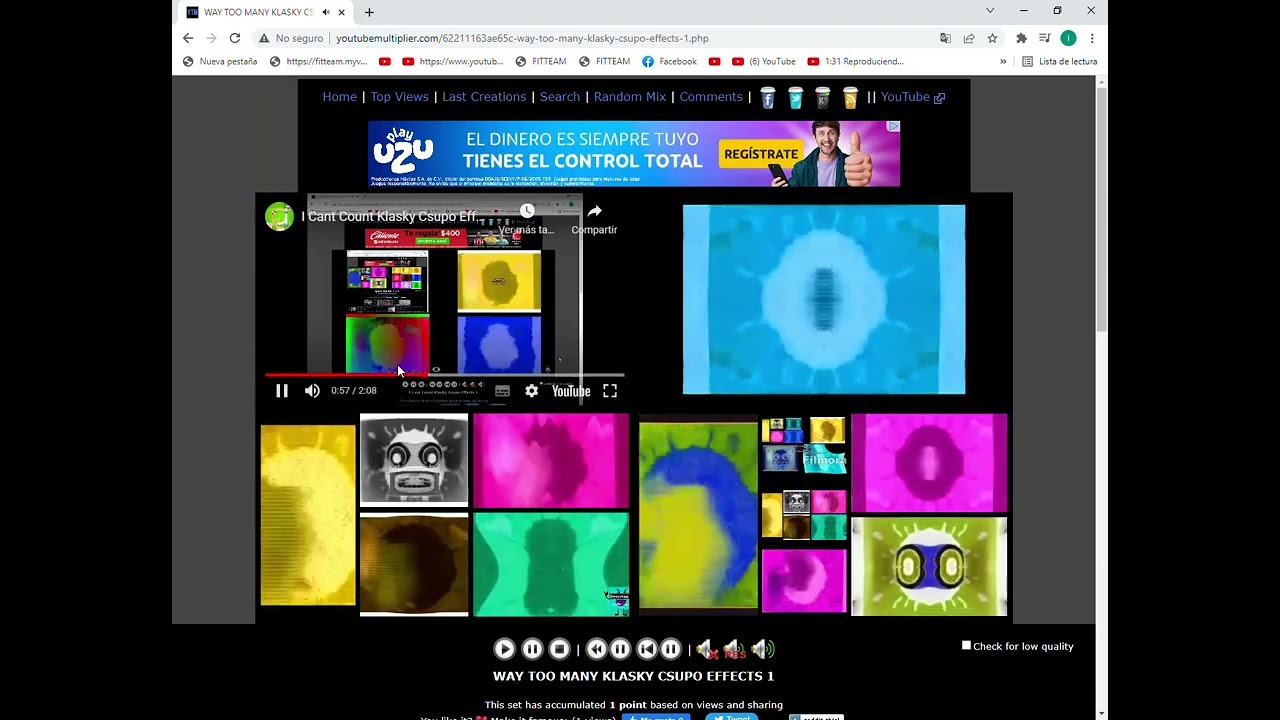Open the Random Mix link
The image size is (1280, 720).
pos(630,97)
